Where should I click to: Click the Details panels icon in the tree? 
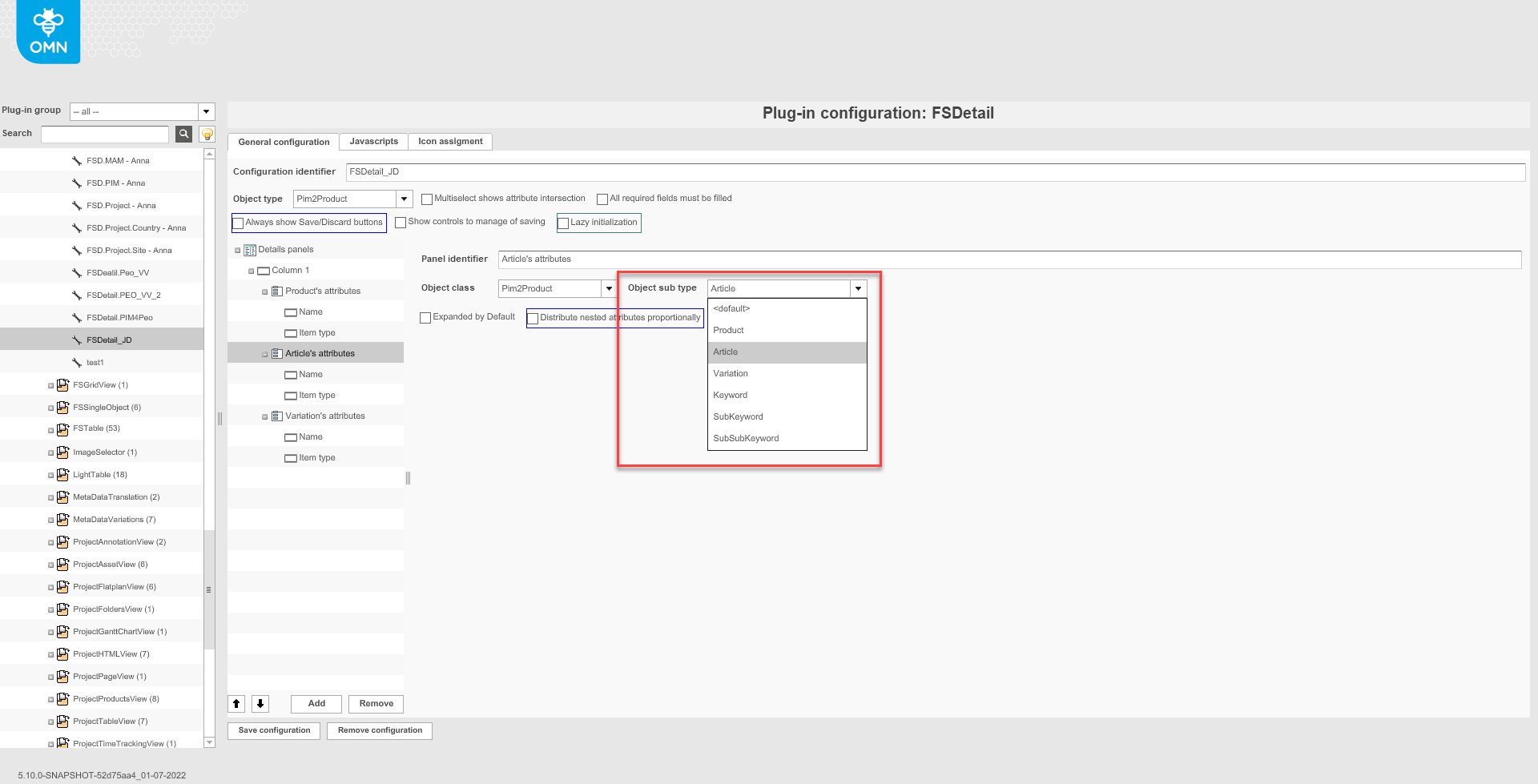[250, 249]
